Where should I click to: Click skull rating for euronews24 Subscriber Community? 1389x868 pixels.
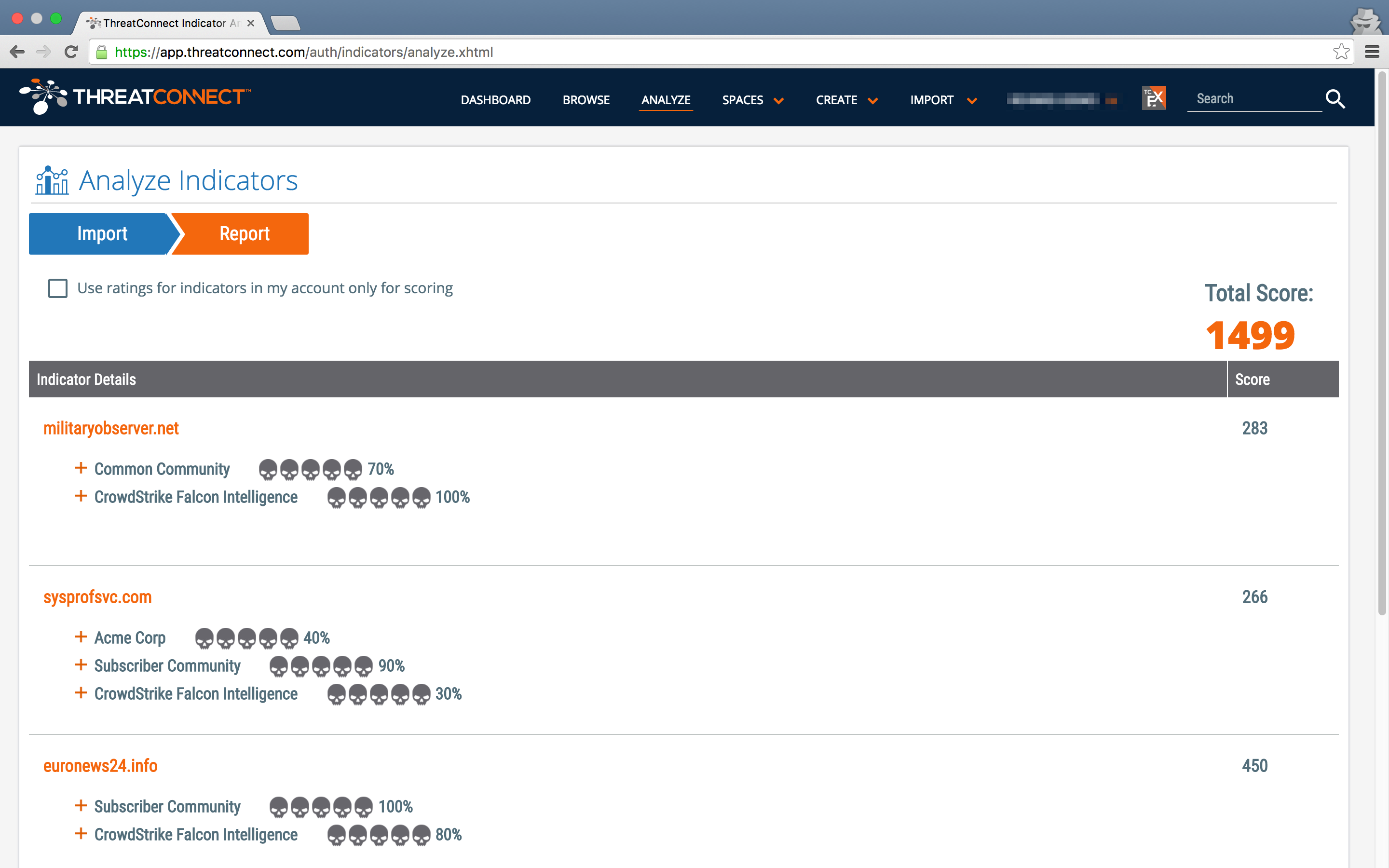click(x=321, y=807)
